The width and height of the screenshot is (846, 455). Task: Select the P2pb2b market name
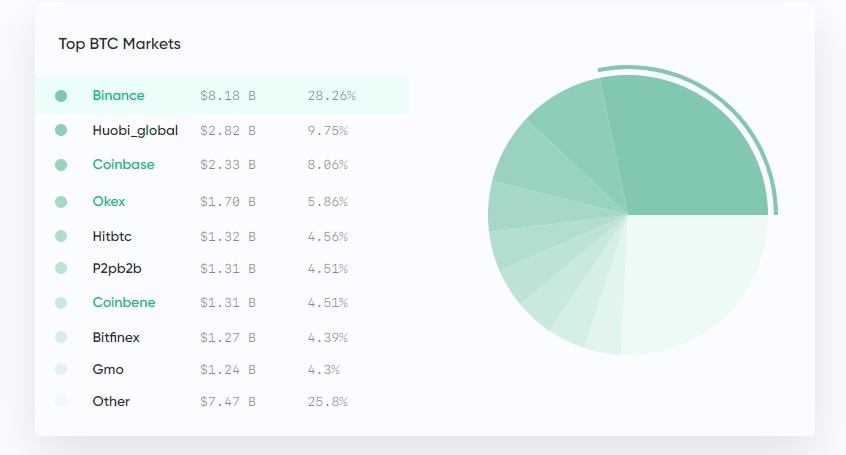click(x=117, y=268)
